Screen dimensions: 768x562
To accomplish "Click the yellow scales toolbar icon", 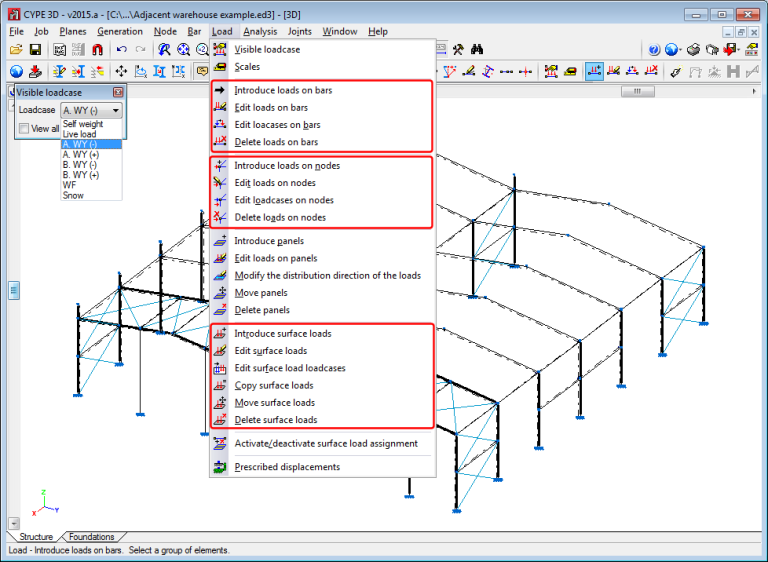I will point(570,72).
